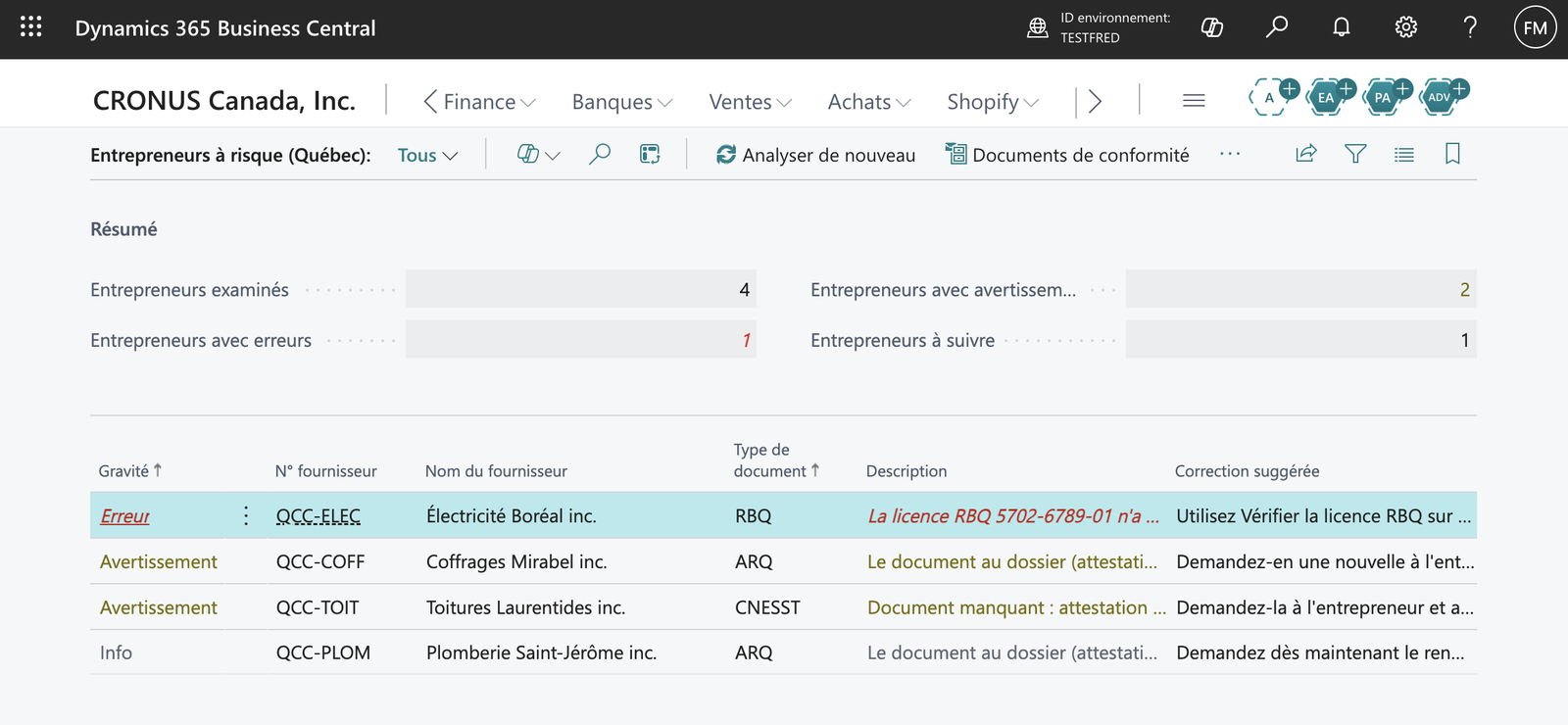Open the app launcher waffle icon
Image resolution: width=1568 pixels, height=725 pixels.
pyautogui.click(x=31, y=27)
